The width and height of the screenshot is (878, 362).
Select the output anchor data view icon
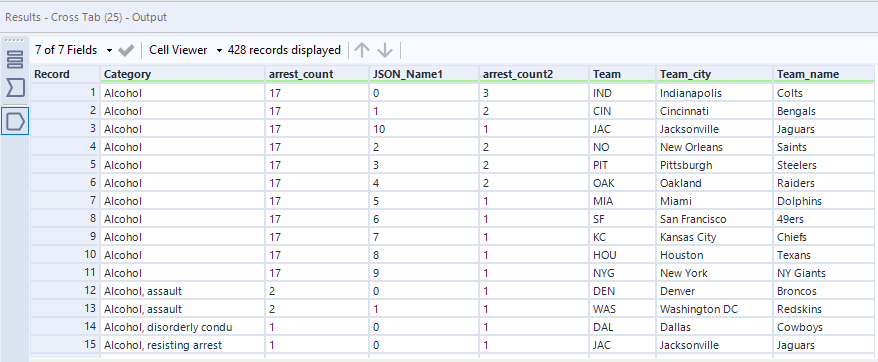tap(15, 120)
